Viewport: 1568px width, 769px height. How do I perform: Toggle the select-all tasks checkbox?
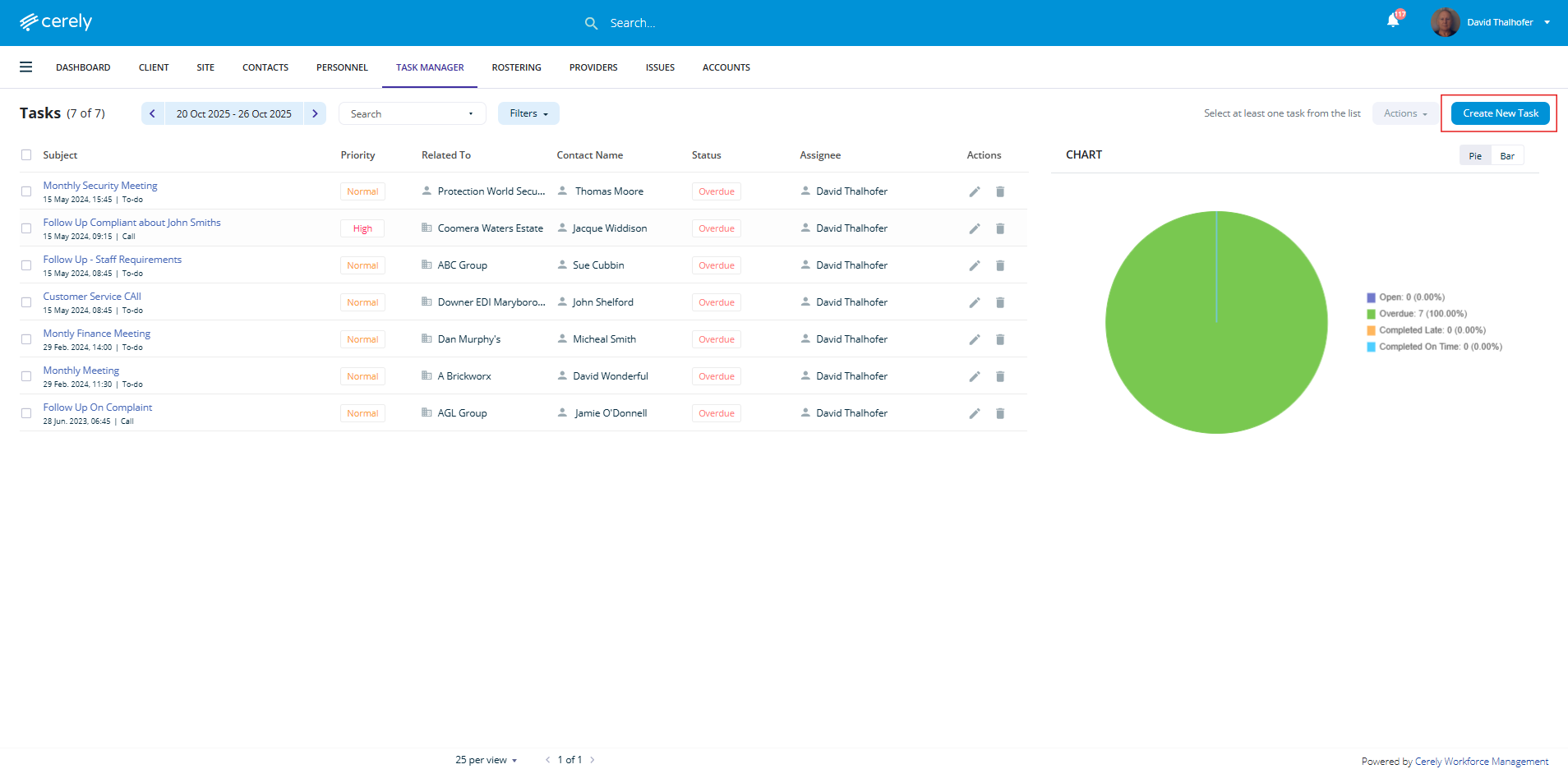[x=26, y=155]
